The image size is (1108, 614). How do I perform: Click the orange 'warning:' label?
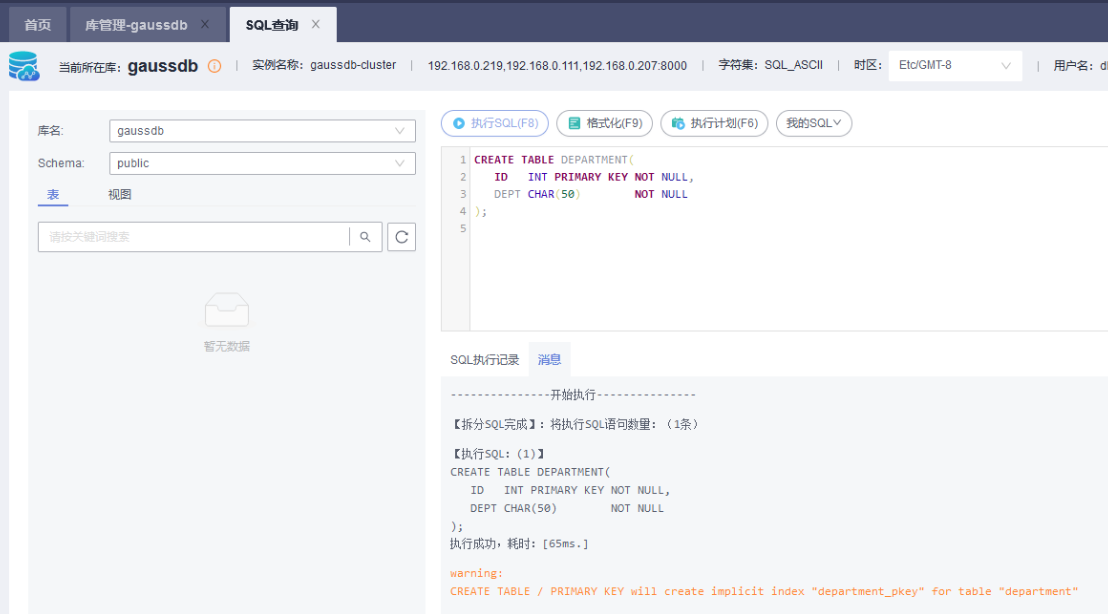click(x=476, y=573)
